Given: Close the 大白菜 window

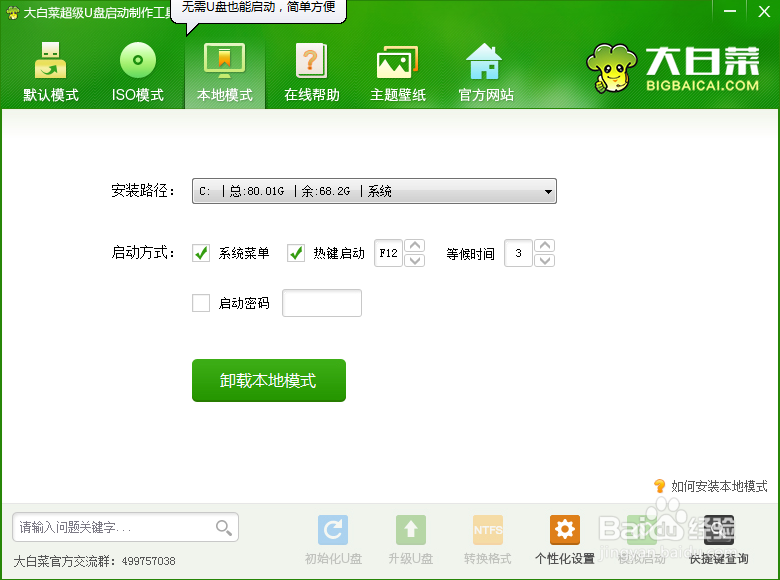Looking at the screenshot, I should 764,11.
